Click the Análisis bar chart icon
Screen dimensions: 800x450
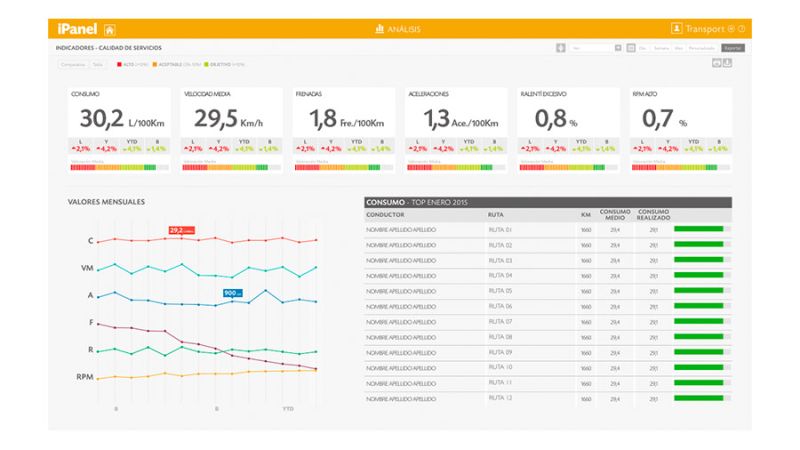(380, 29)
